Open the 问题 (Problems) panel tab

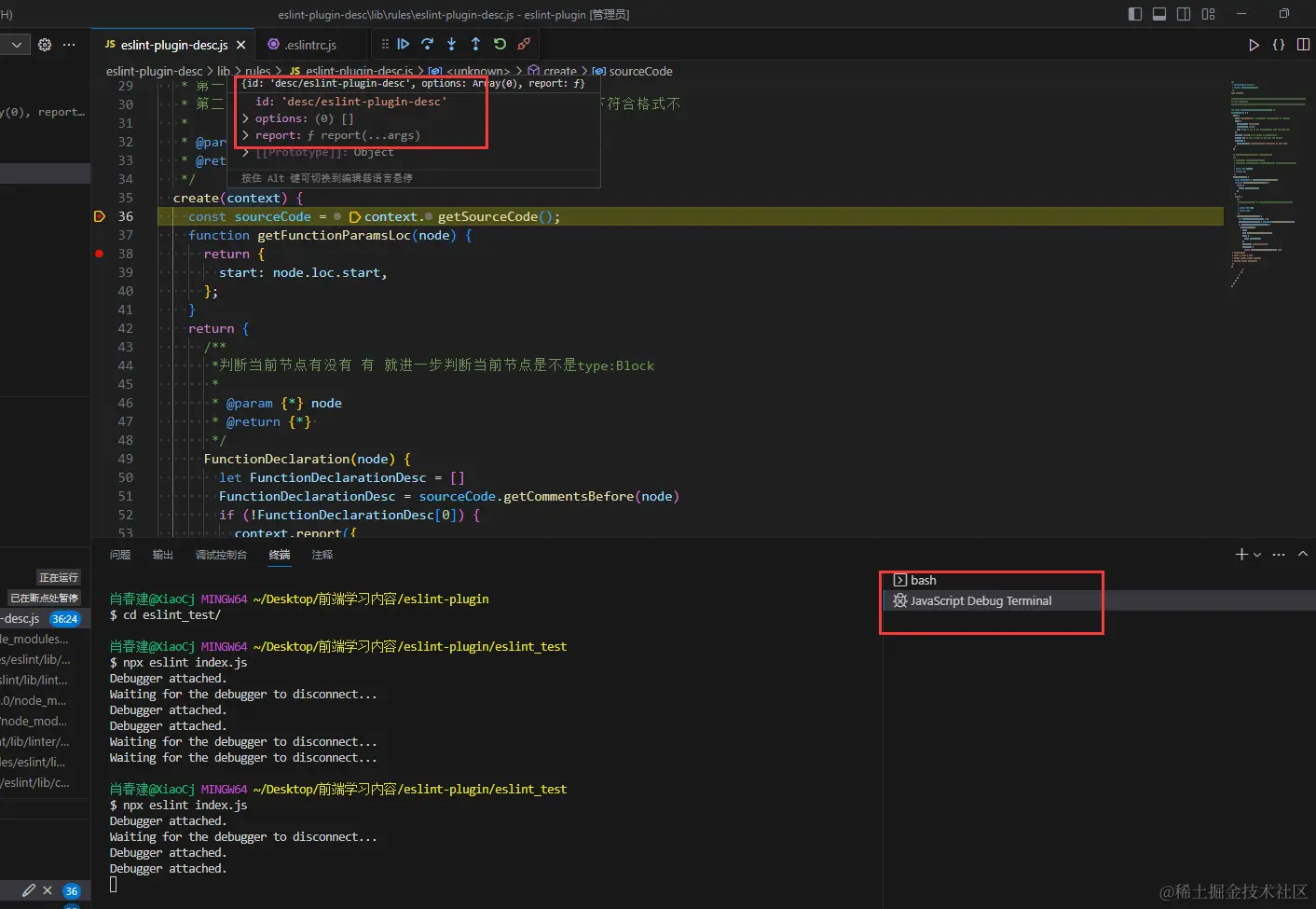(x=120, y=555)
